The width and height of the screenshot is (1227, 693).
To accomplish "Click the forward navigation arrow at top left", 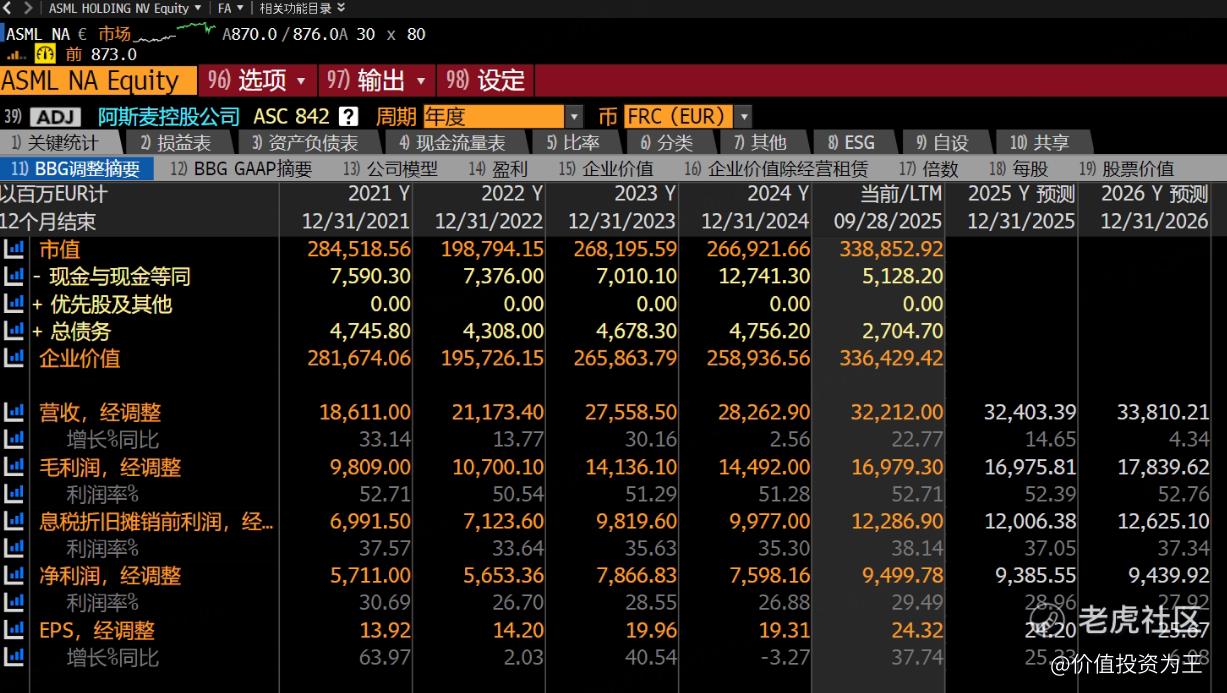I will [x=28, y=8].
